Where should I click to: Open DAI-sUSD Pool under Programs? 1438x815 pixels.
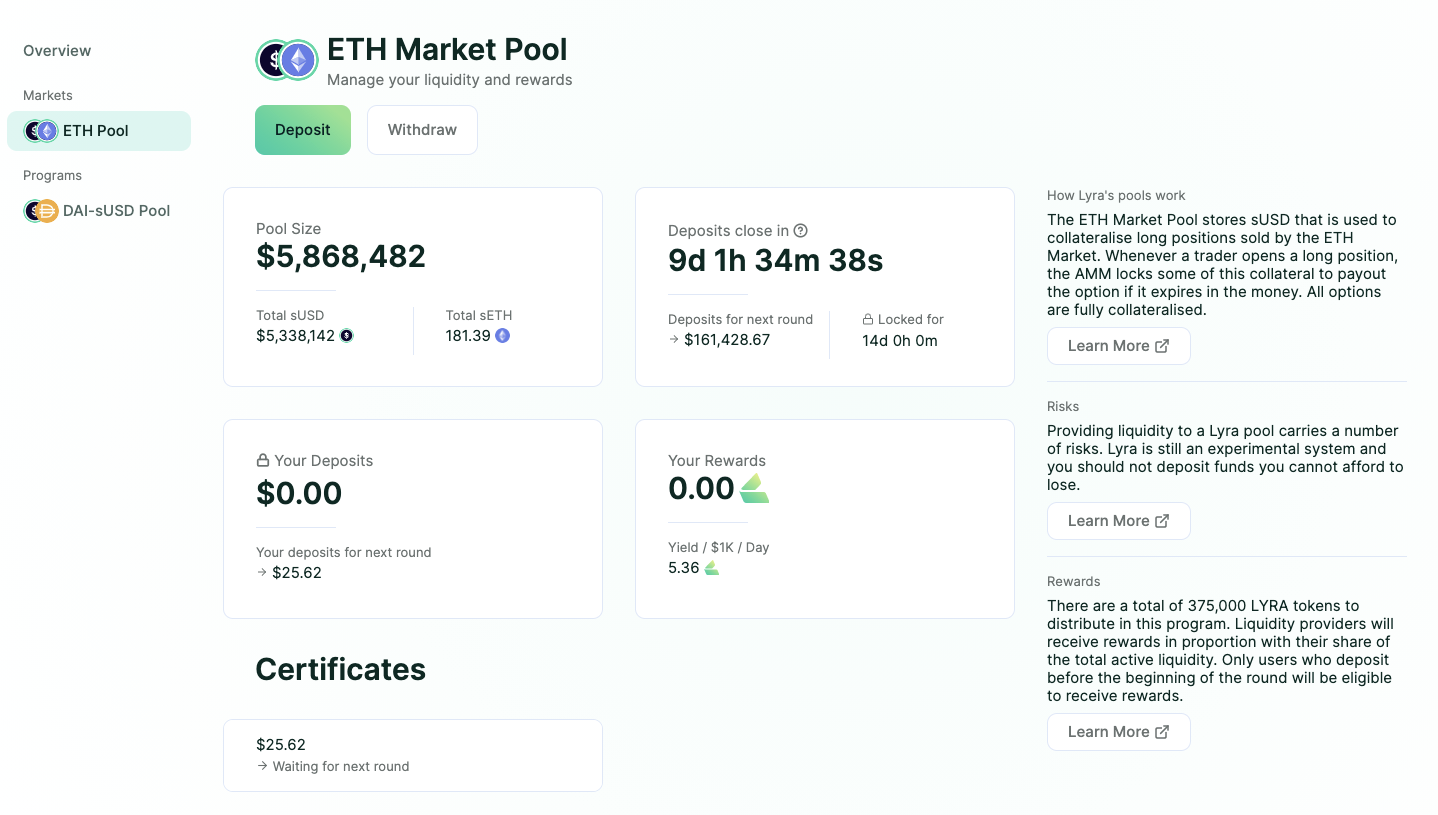[99, 211]
